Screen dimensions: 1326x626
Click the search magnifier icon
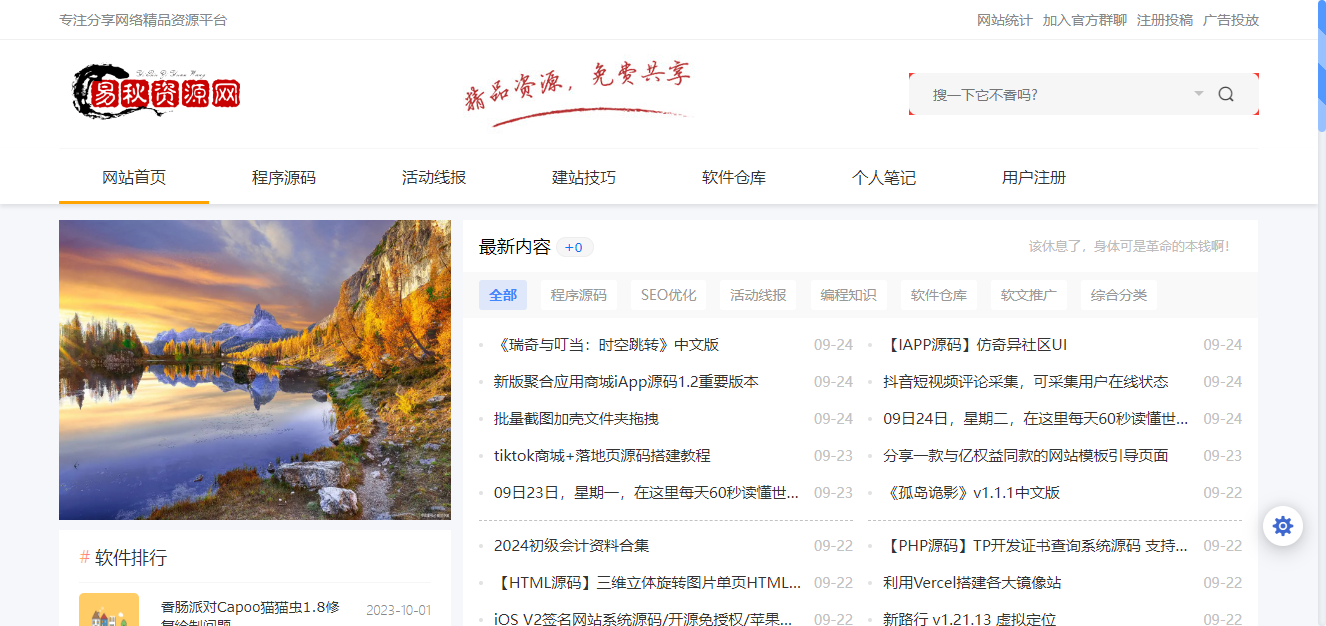(1226, 95)
